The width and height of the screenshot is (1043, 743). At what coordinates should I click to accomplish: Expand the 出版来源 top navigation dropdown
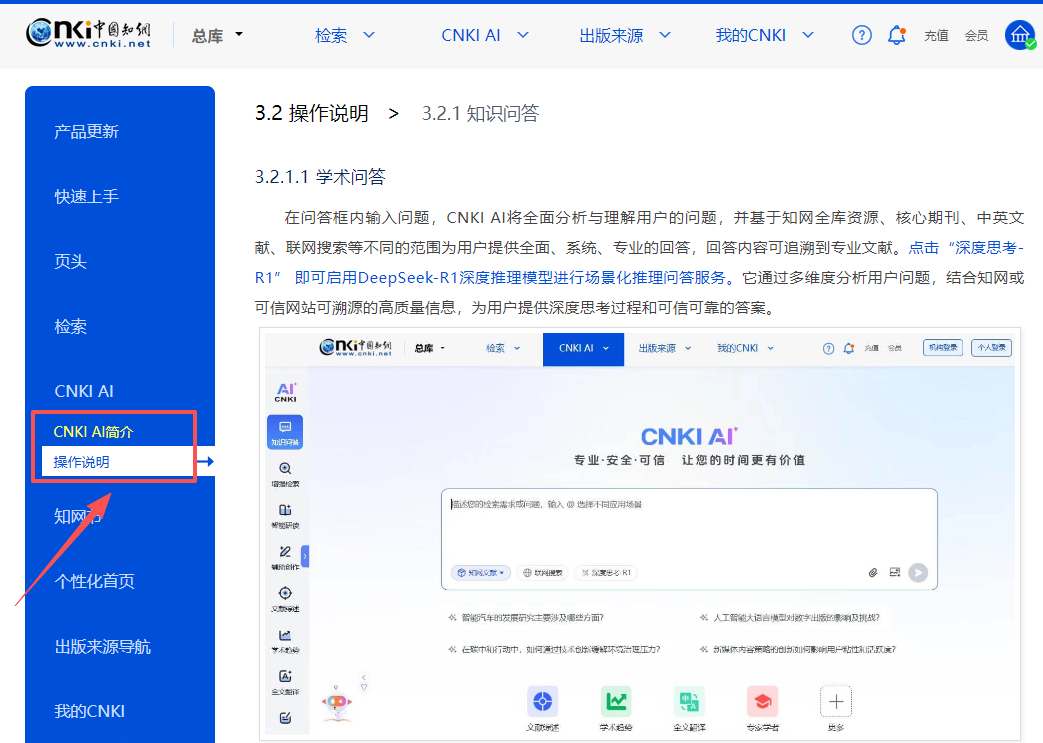625,35
